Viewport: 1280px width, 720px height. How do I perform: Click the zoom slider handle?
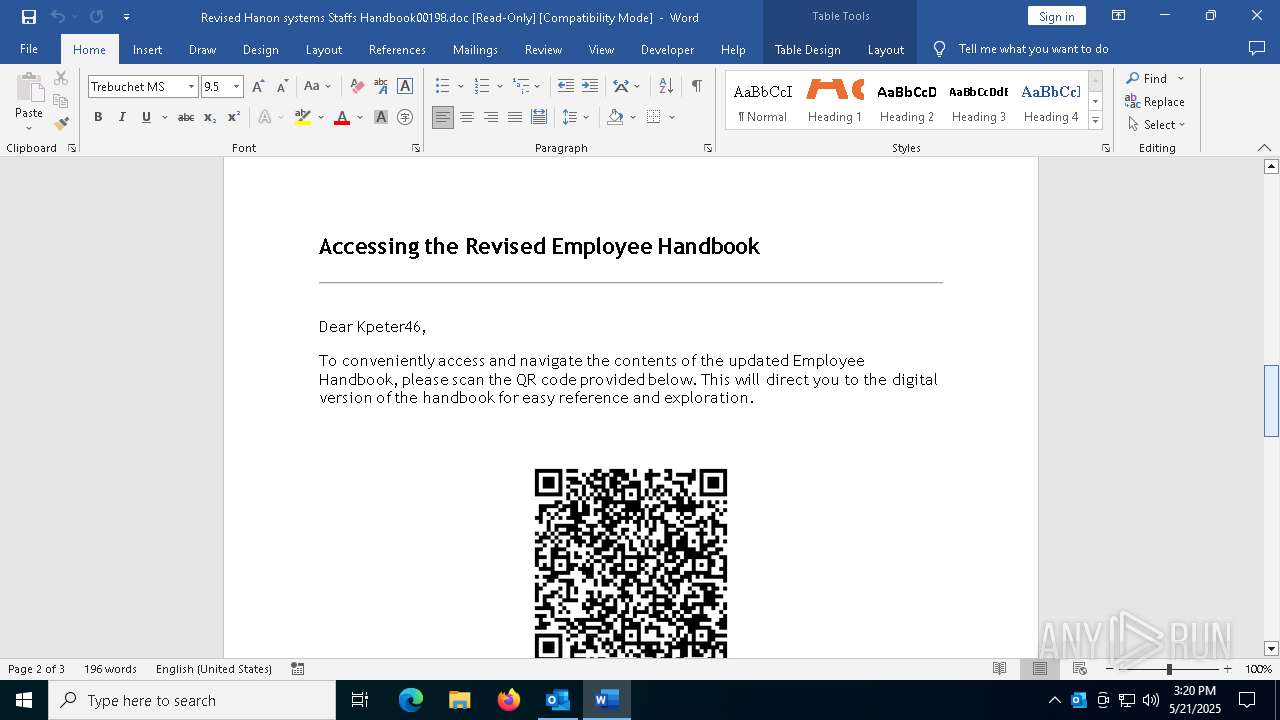tap(1169, 669)
